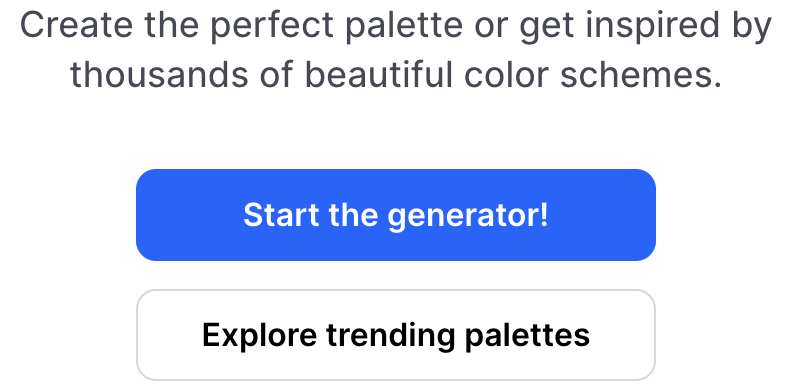The height and width of the screenshot is (390, 794).
Task: Click the word 'thousands' in the description
Action: point(159,74)
